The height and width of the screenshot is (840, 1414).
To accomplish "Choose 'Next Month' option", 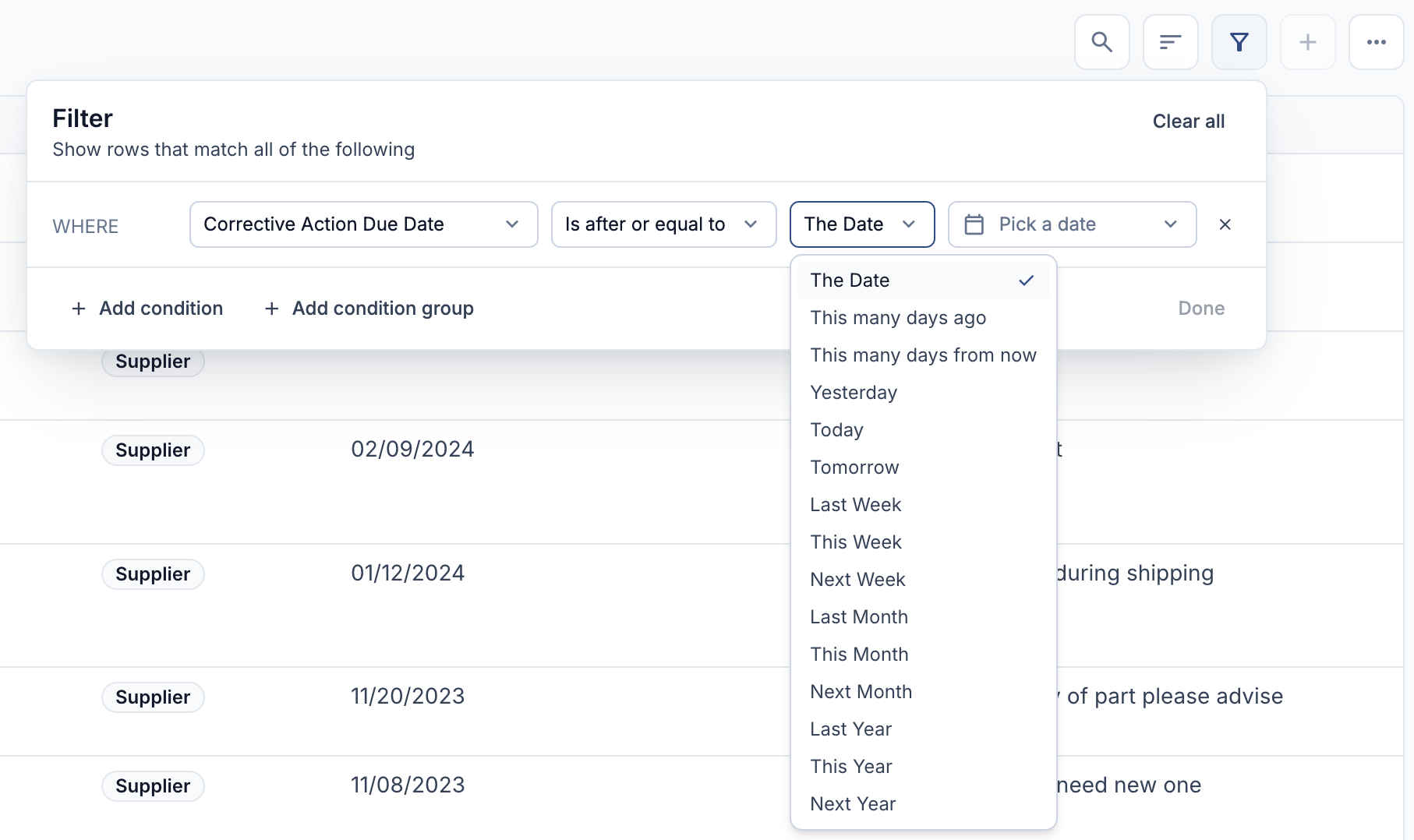I will [923, 692].
